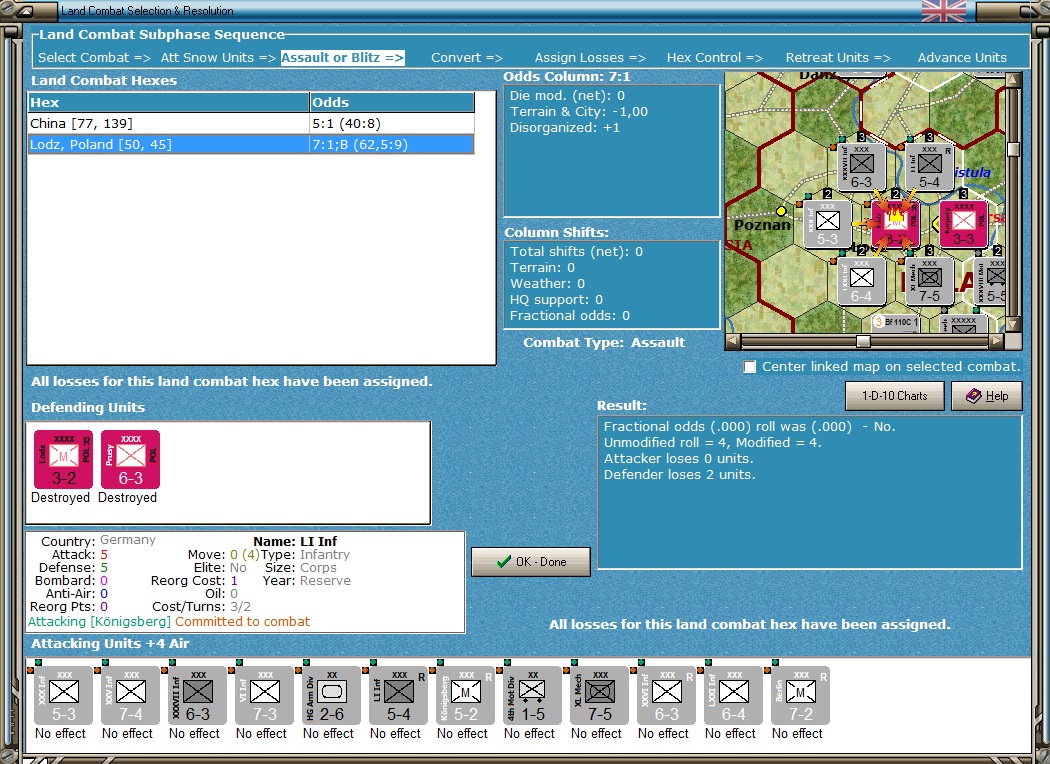The height and width of the screenshot is (764, 1050).
Task: Click the attacked Lodz unit on the map
Action: pos(895,224)
